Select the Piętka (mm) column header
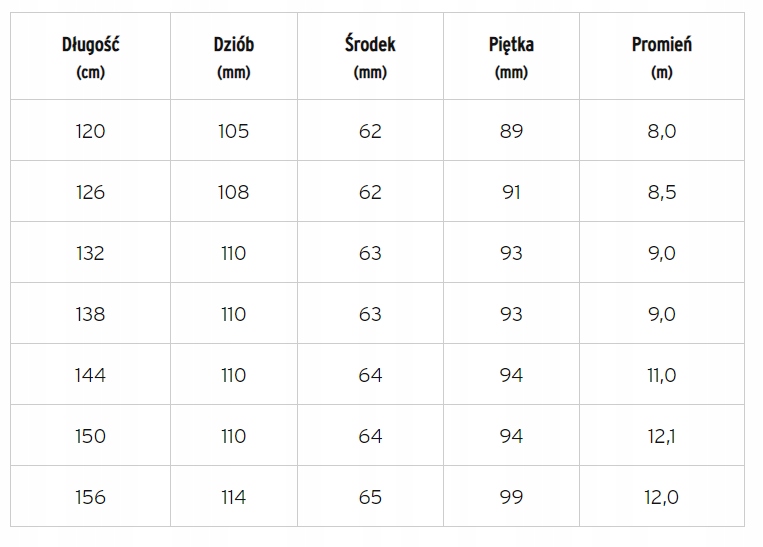Image resolution: width=763 pixels, height=547 pixels. [x=511, y=56]
